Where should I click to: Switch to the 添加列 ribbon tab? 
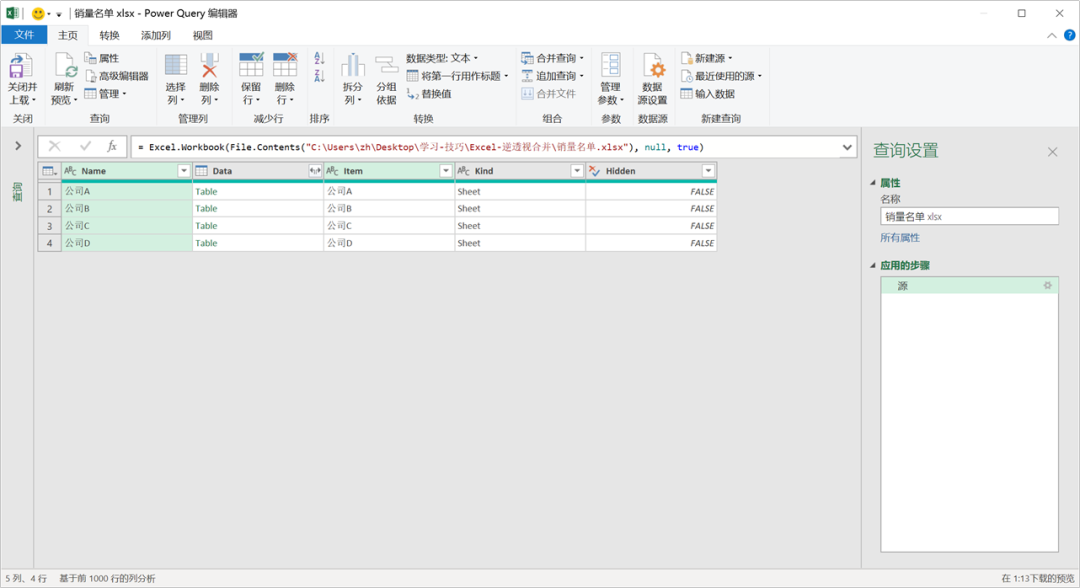pyautogui.click(x=155, y=35)
